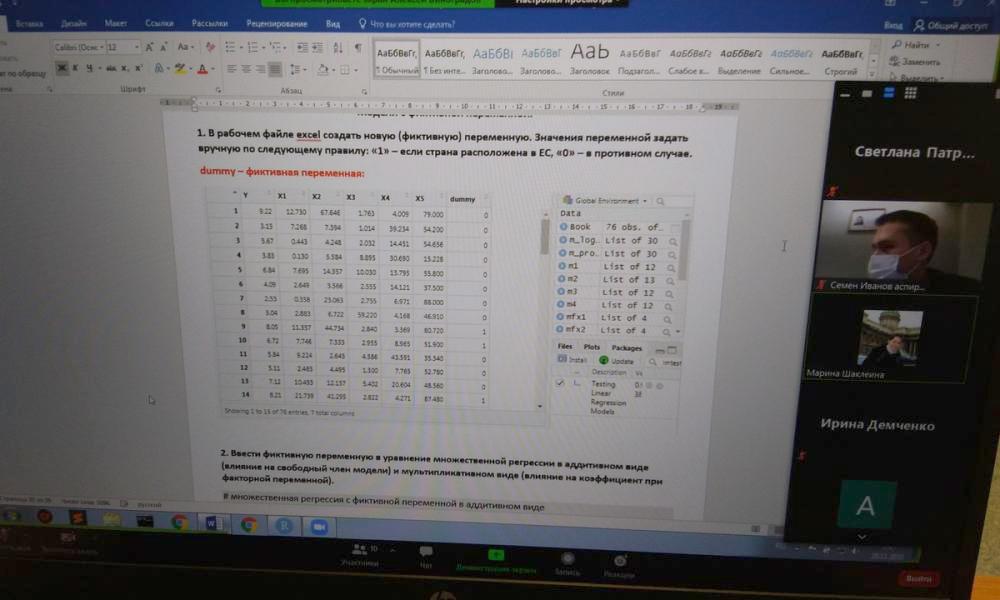The height and width of the screenshot is (600, 1000).
Task: Switch to the Ссылки tab
Action: coord(159,24)
